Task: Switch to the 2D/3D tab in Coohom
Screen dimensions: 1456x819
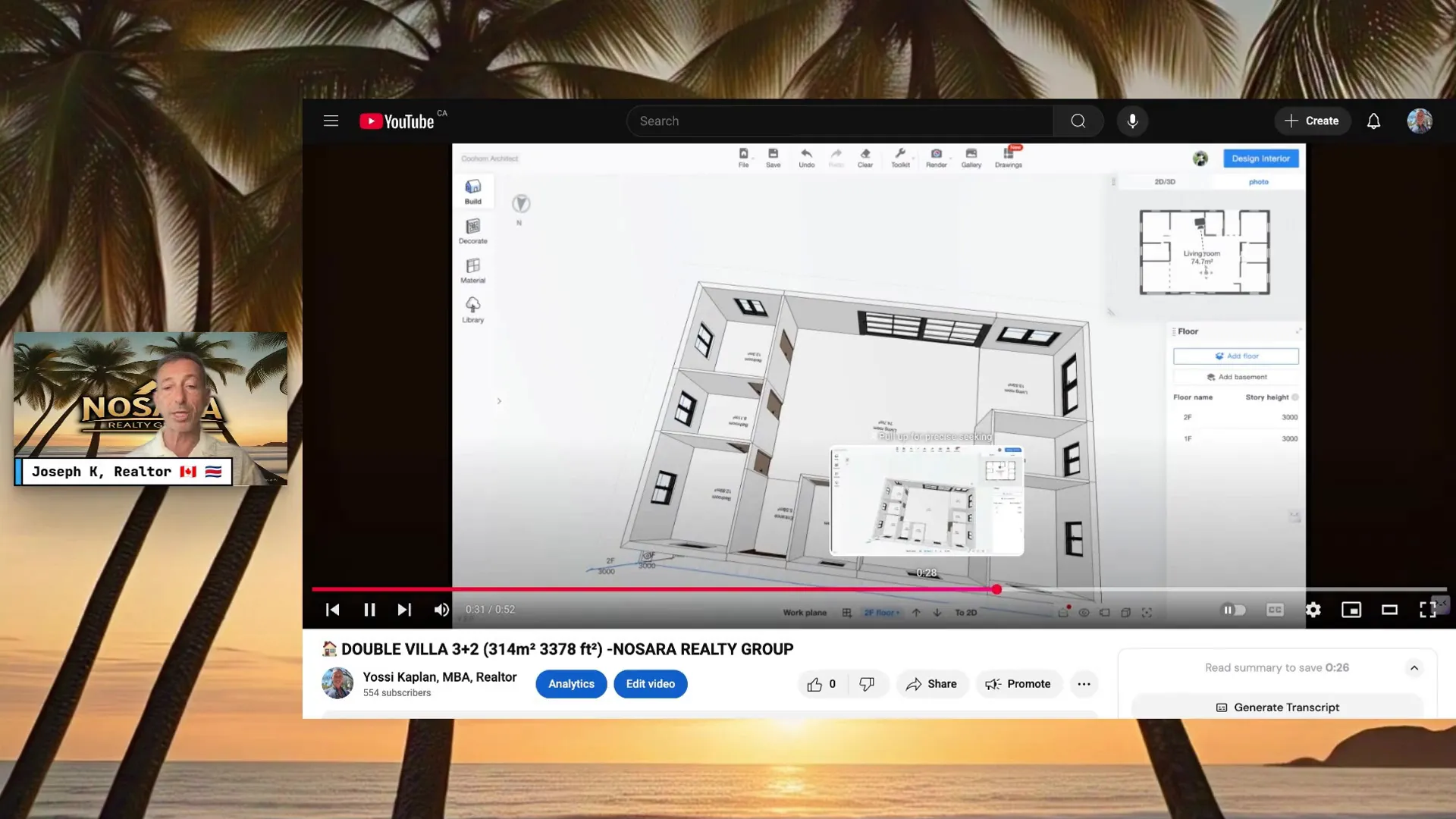Action: tap(1165, 182)
